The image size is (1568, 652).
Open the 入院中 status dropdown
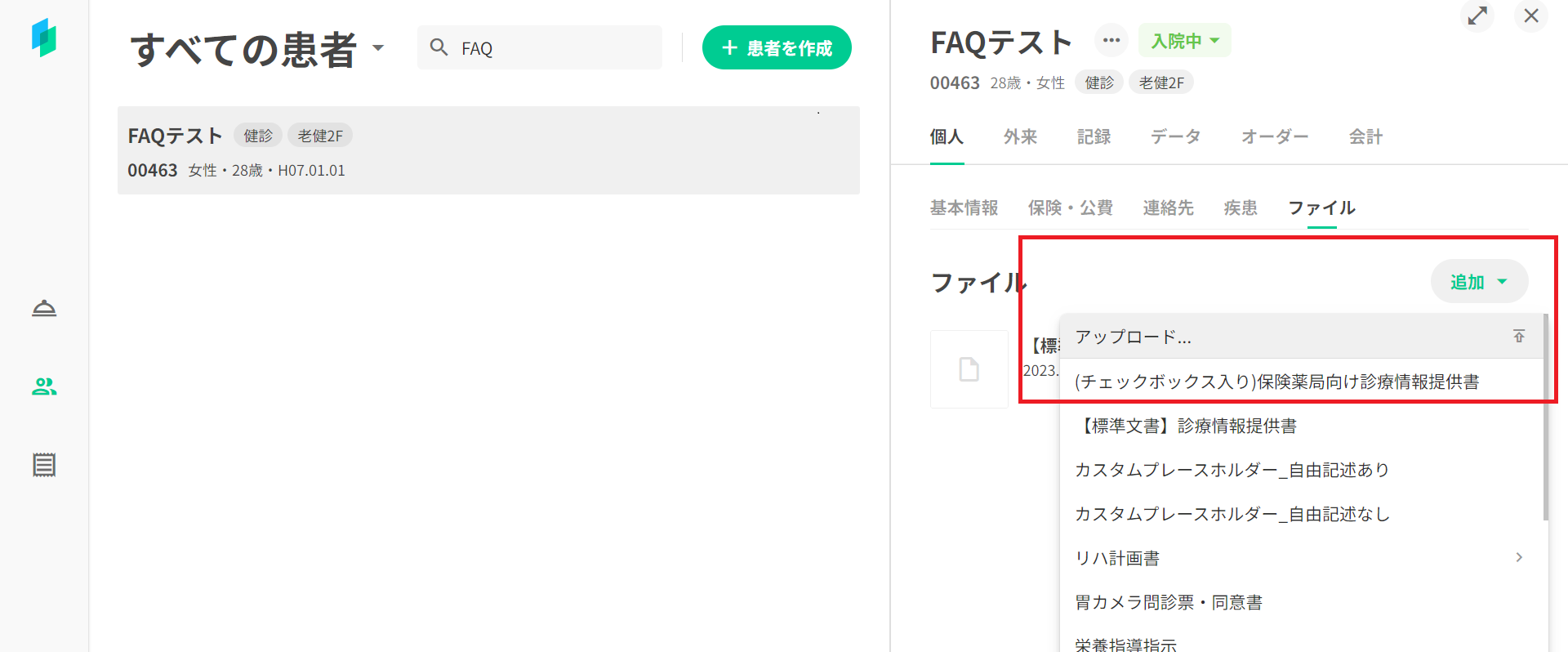click(1184, 41)
